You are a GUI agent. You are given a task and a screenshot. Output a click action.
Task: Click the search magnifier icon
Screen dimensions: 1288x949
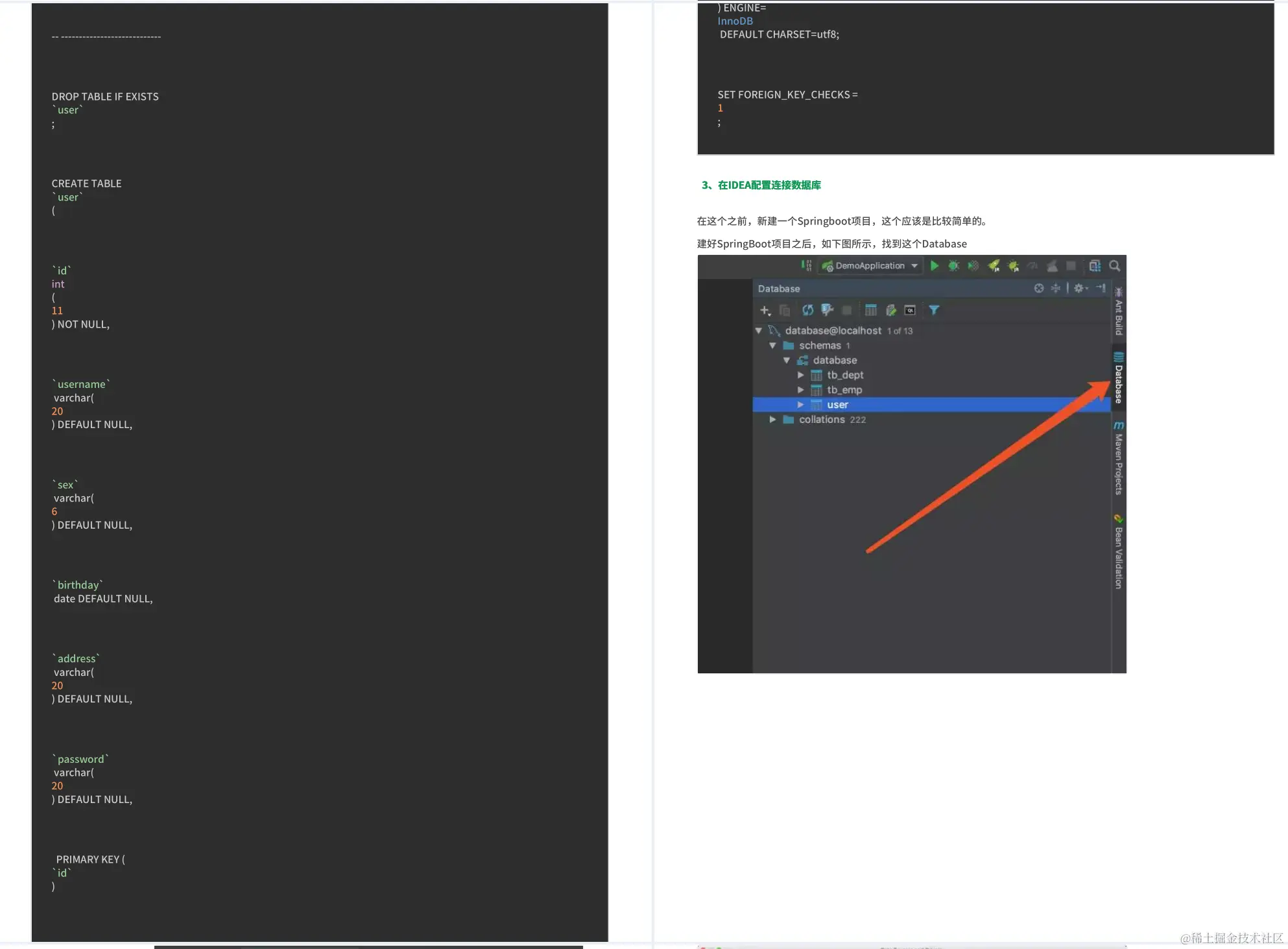coord(1114,266)
